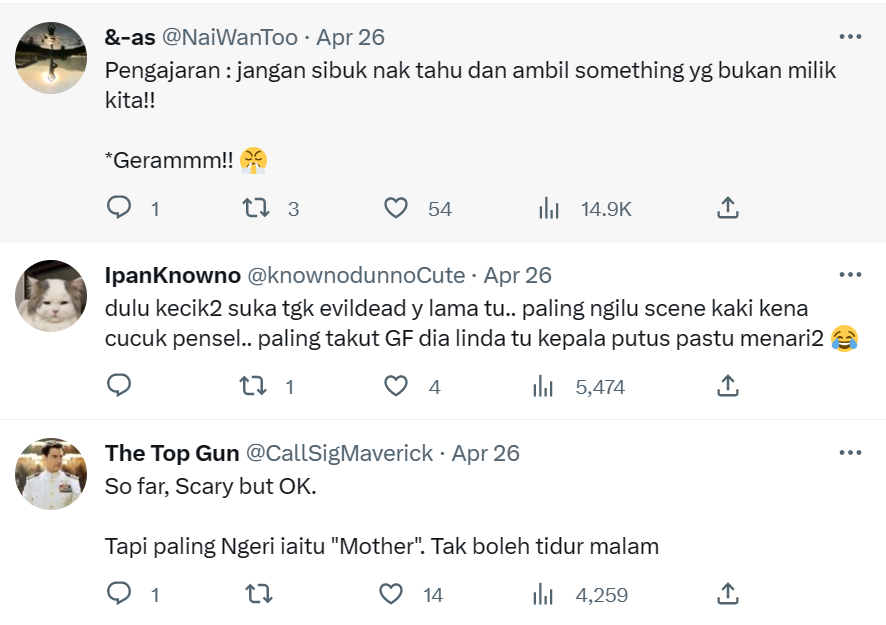Click the cat avatar of IpanKnowno

point(51,296)
